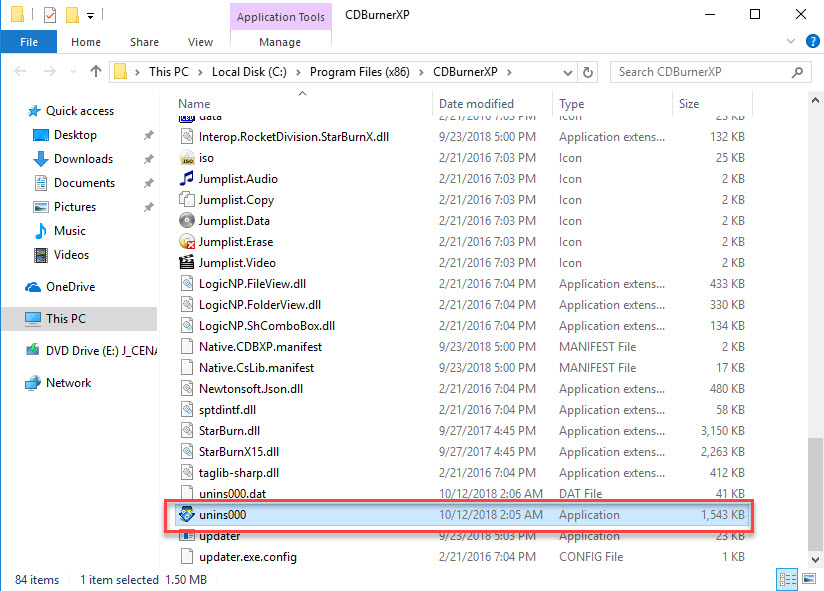The height and width of the screenshot is (591, 824).
Task: Select the Jumplist.Data disc icon
Action: click(x=187, y=221)
